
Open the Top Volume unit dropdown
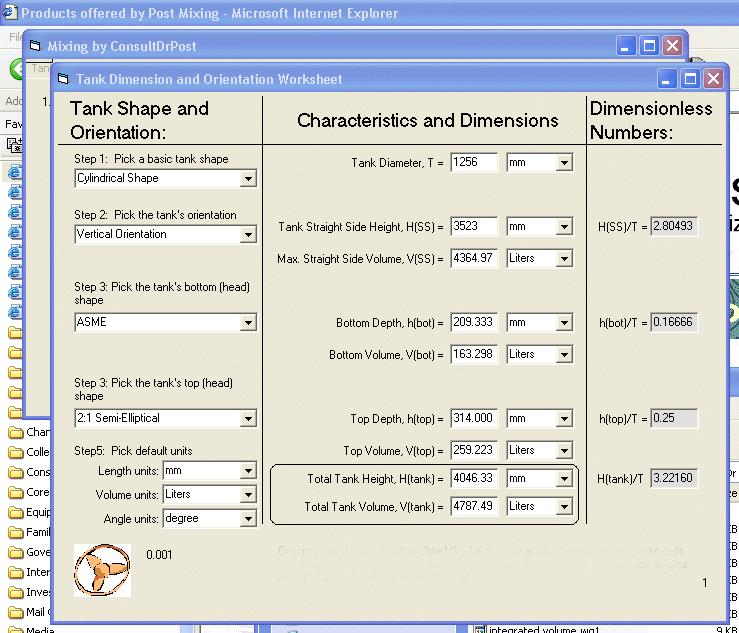coord(564,450)
